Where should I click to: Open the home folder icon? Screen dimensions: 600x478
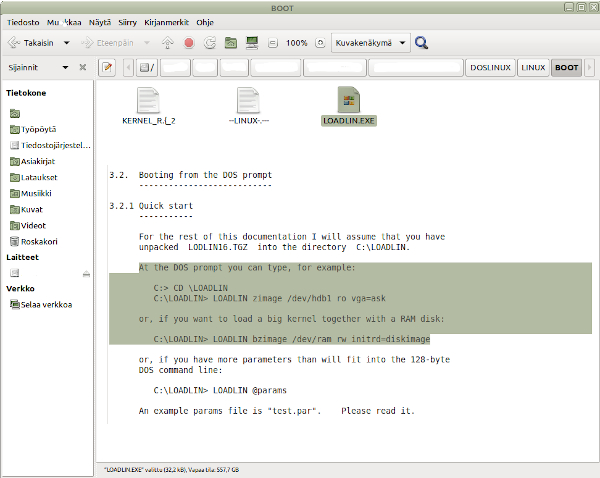point(231,43)
